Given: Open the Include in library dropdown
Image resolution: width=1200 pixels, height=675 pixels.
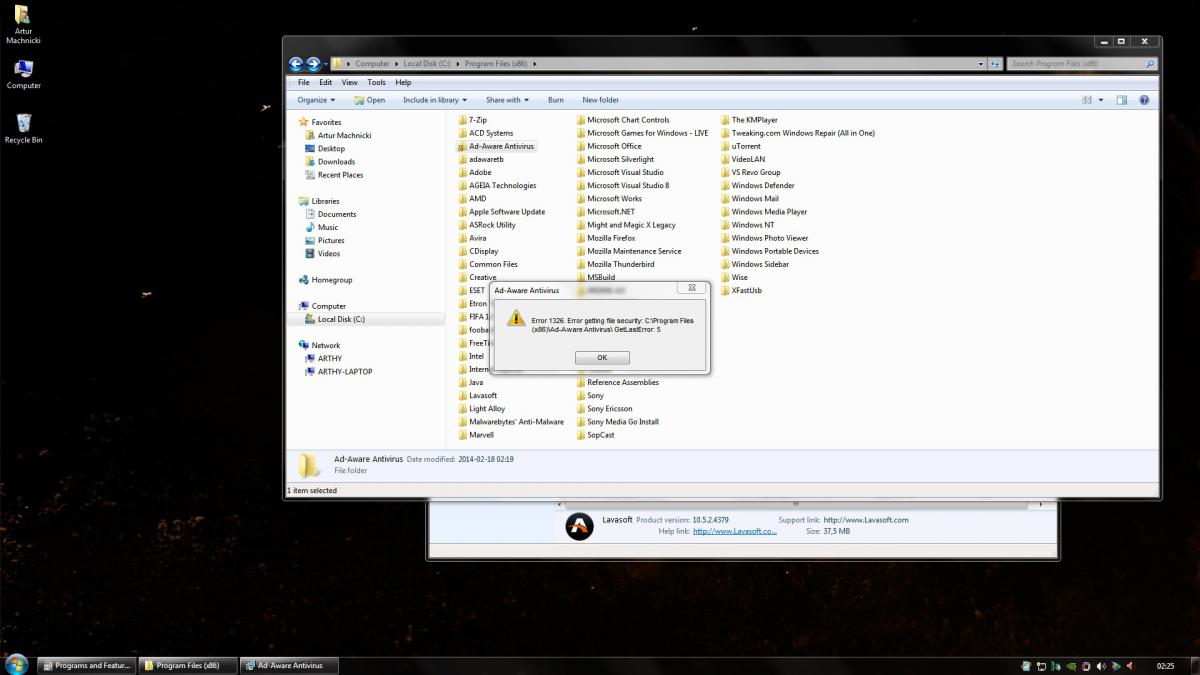Looking at the screenshot, I should (435, 100).
